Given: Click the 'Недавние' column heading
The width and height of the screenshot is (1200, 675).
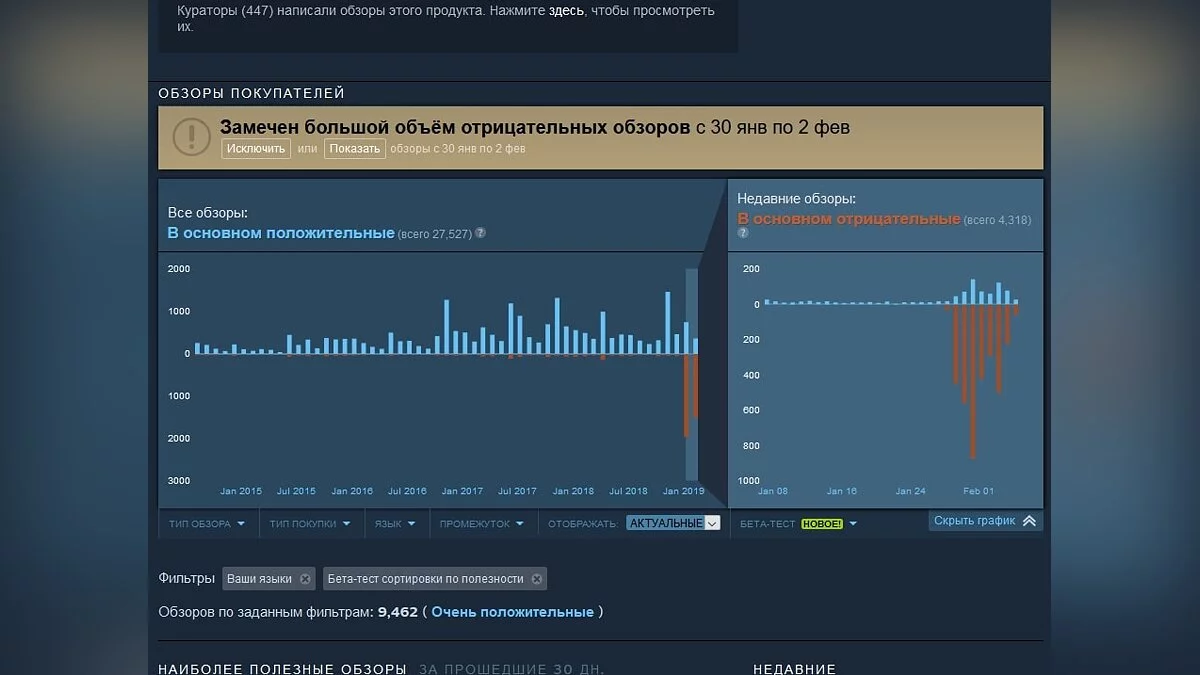Looking at the screenshot, I should pos(794,669).
